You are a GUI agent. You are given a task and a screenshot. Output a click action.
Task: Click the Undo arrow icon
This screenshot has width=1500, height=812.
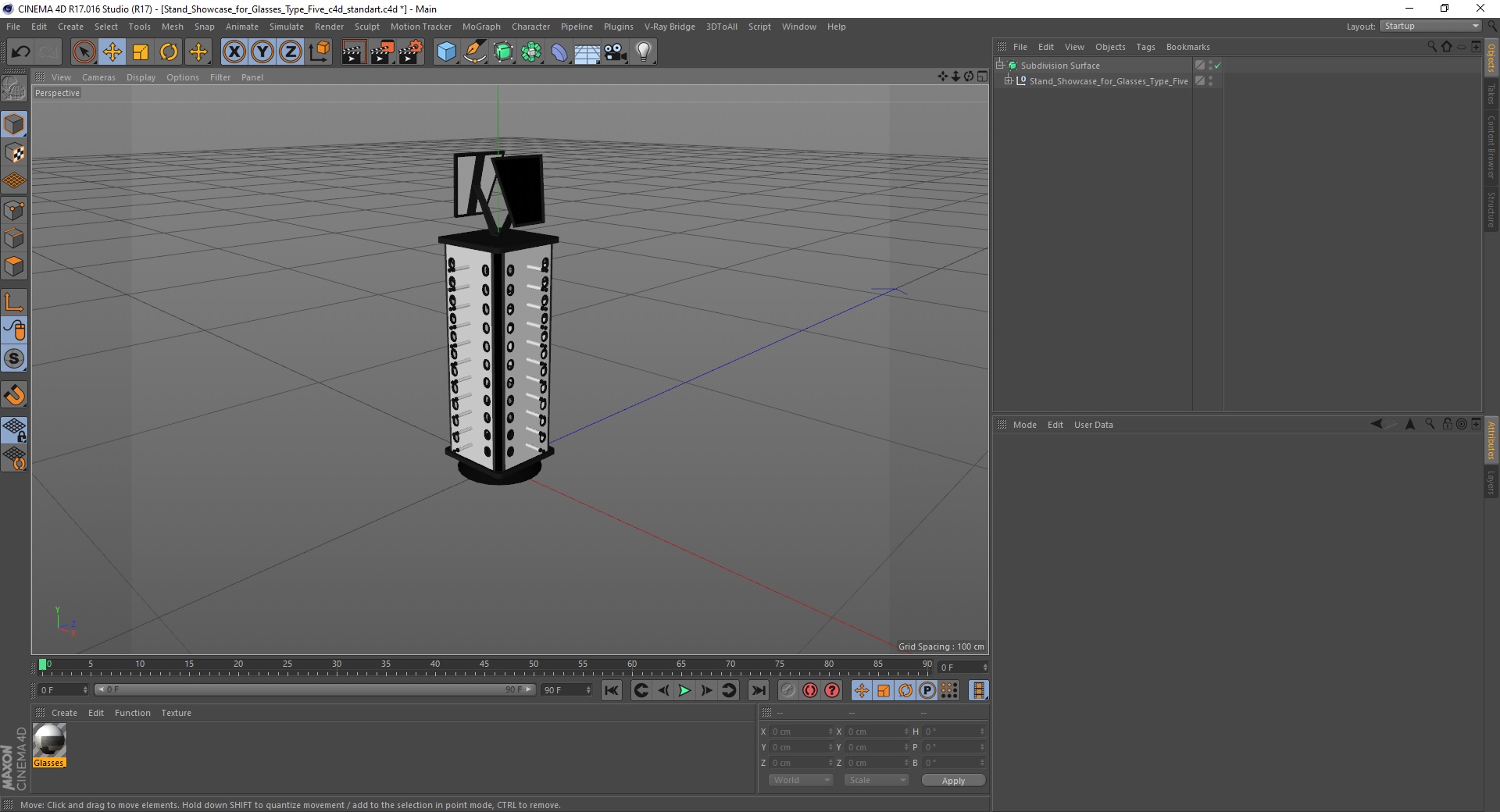pos(20,52)
